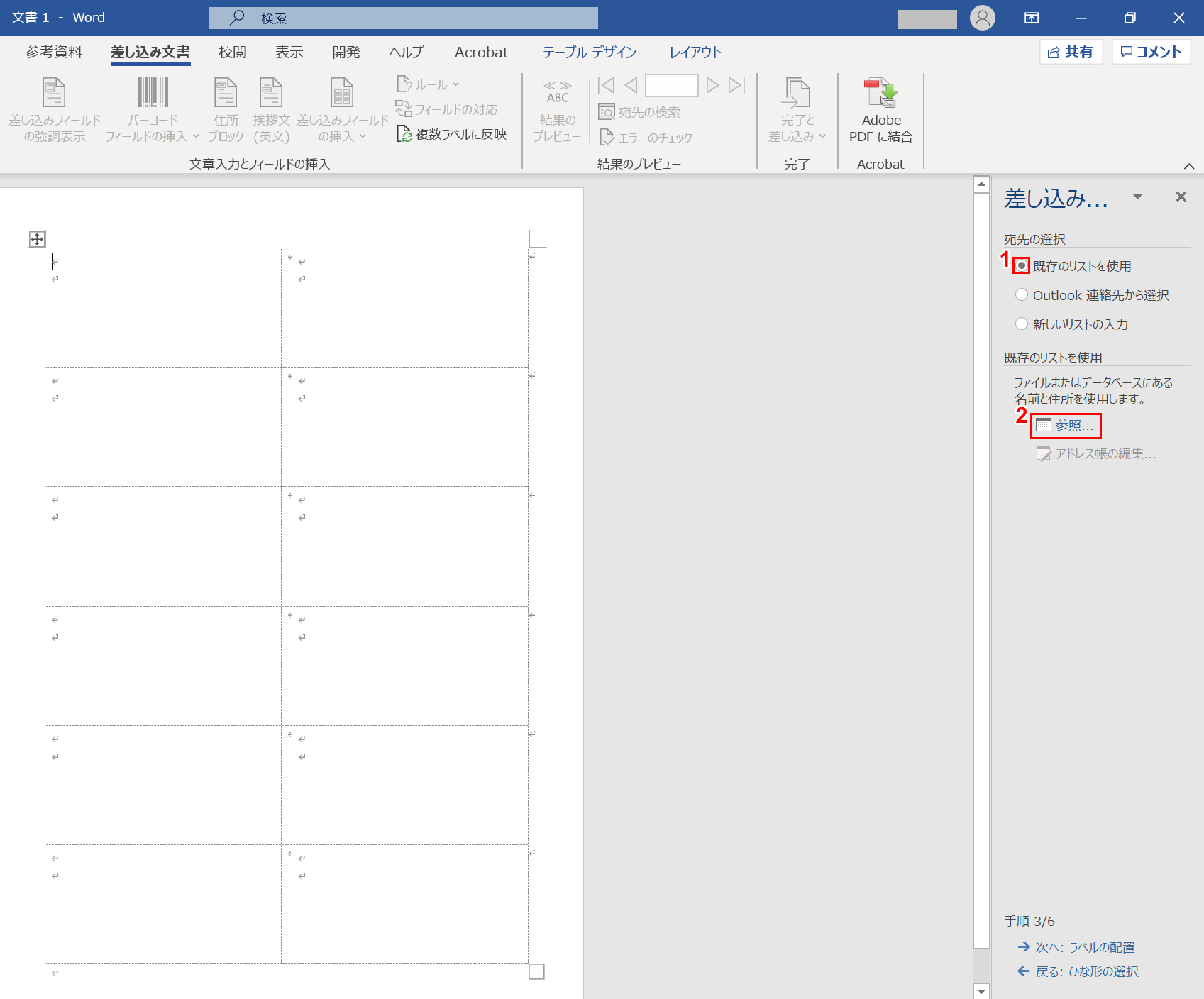This screenshot has width=1204, height=999.
Task: Click Update Labels (複数ラベルに反映)
Action: [451, 134]
